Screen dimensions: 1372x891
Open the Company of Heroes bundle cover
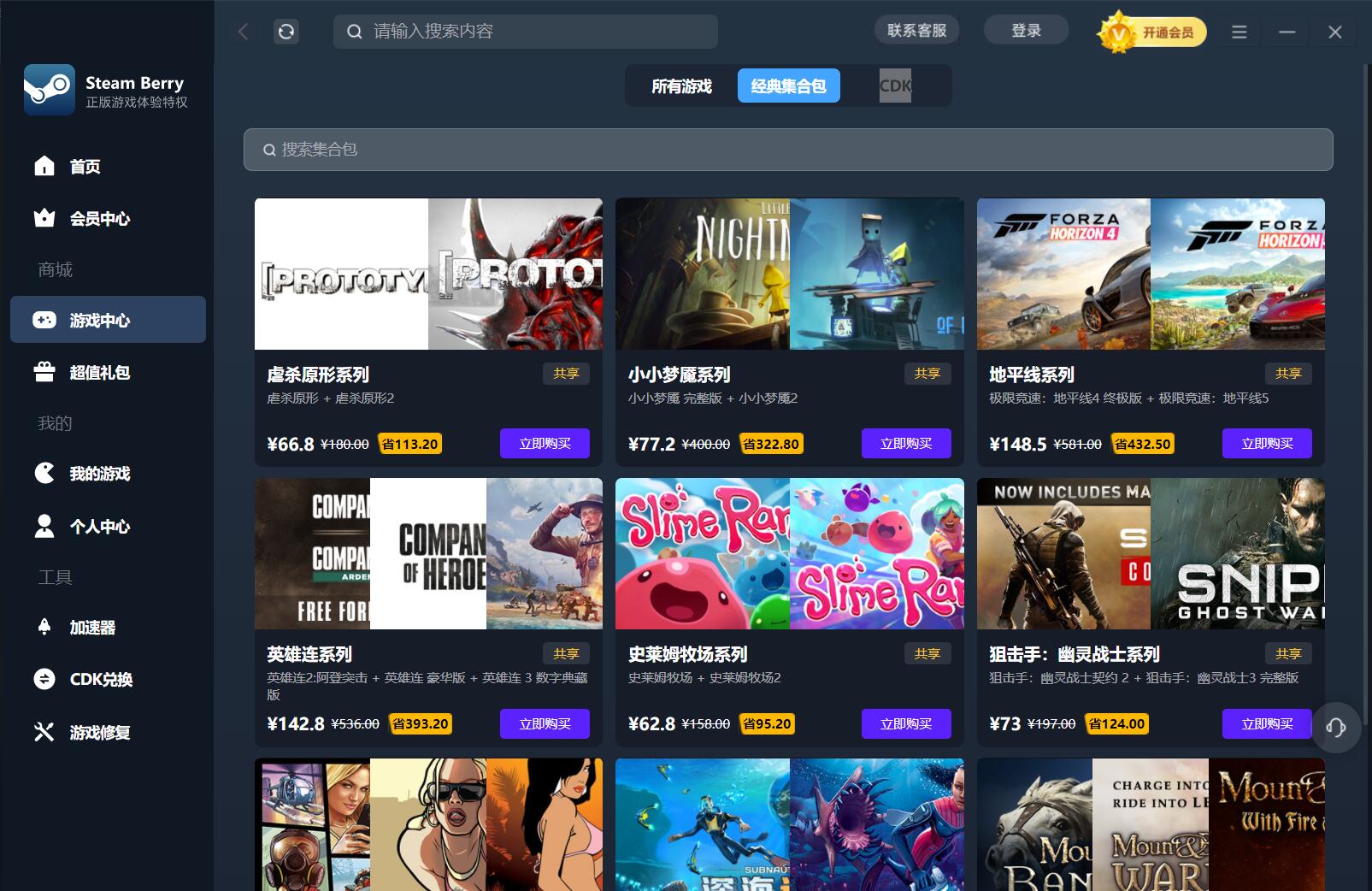[428, 553]
